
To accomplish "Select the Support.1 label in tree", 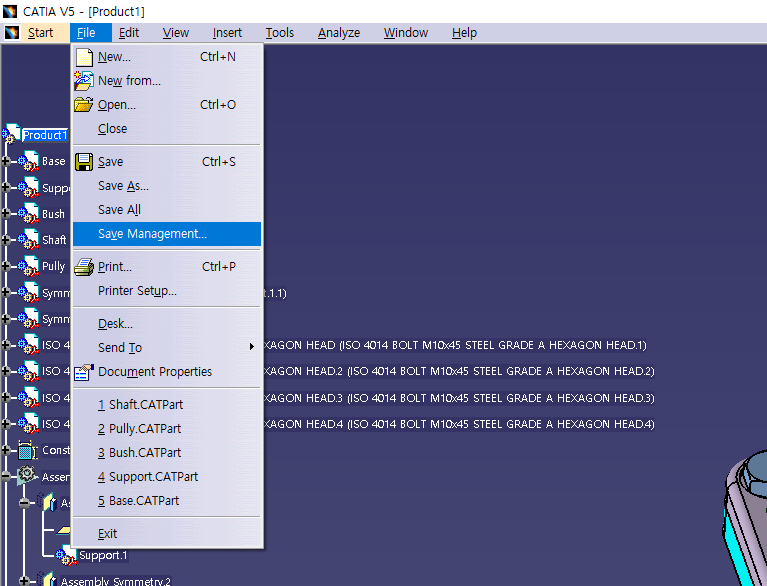I will tap(103, 556).
